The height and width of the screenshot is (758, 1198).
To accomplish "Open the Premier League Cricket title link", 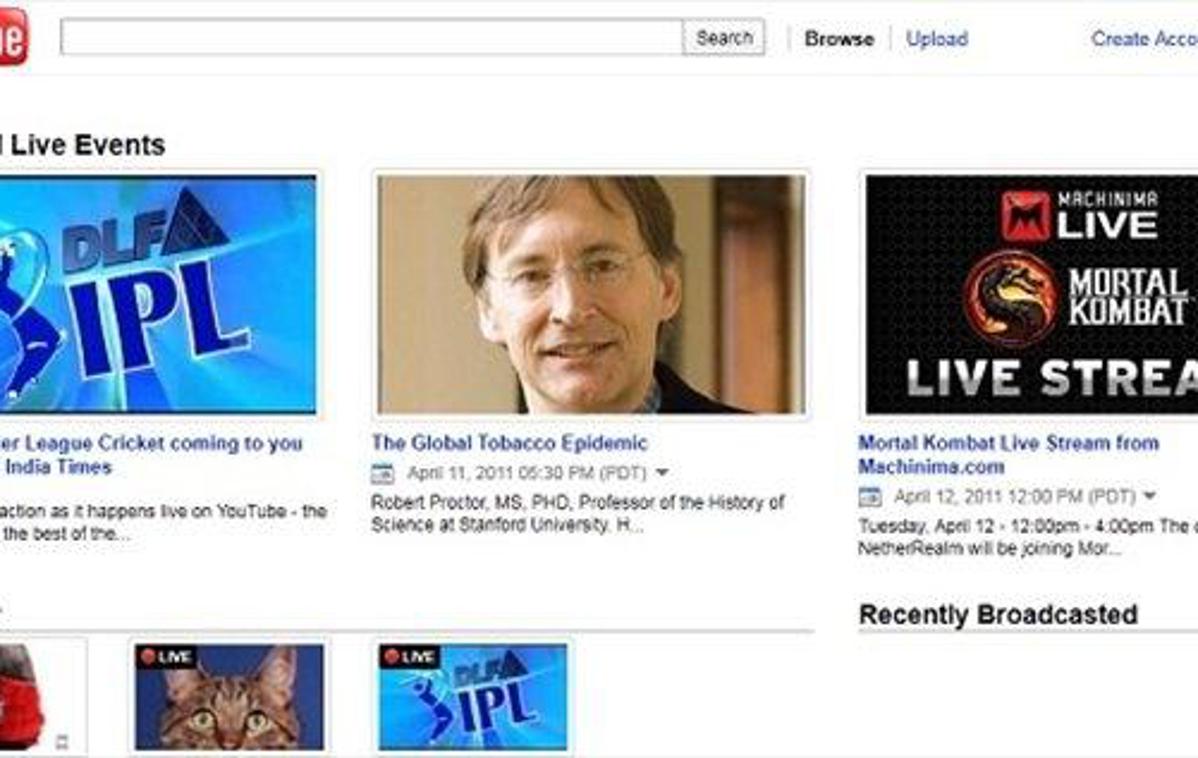I will pos(151,455).
